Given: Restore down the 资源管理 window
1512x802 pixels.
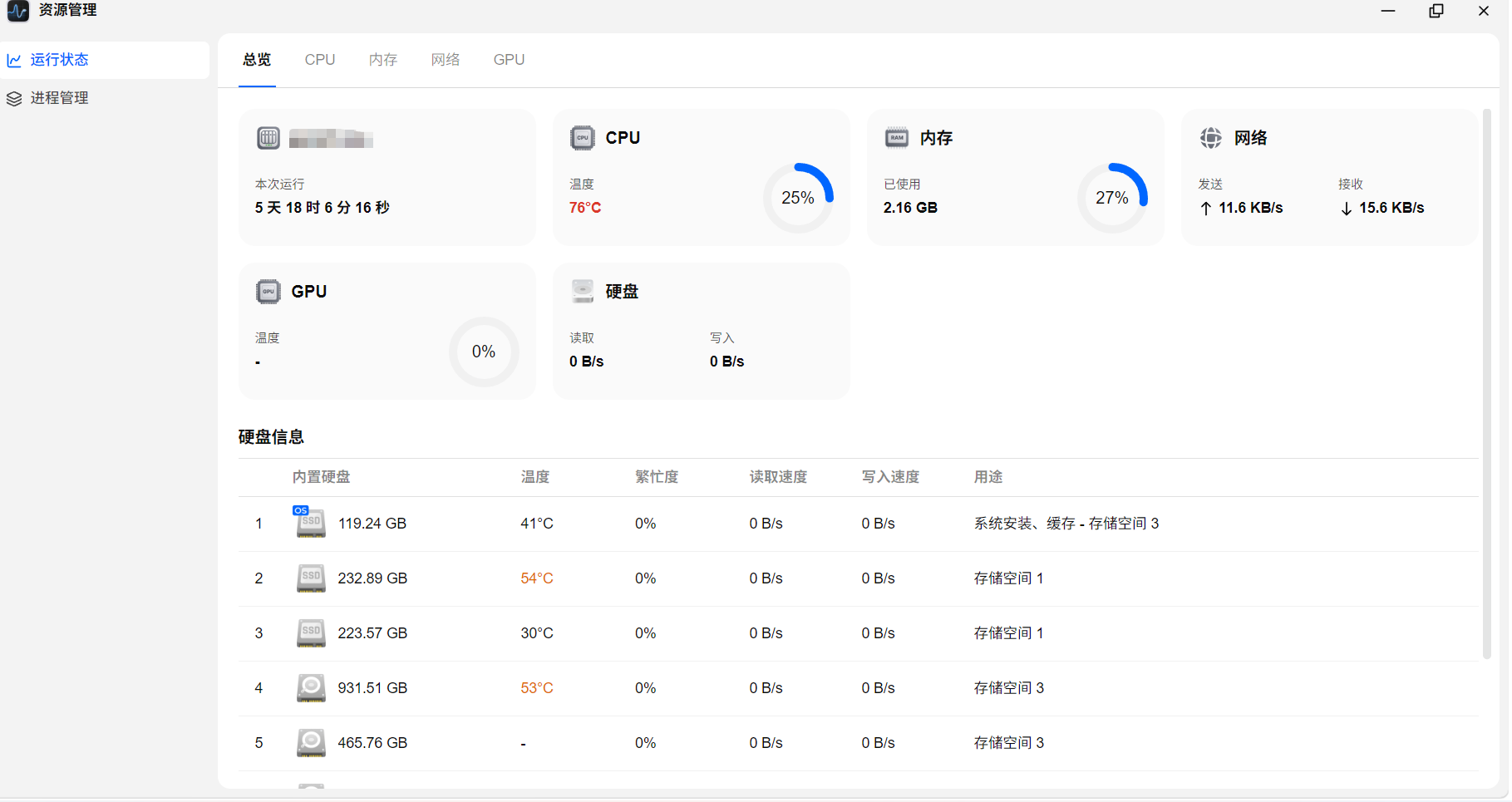Looking at the screenshot, I should coord(1436,11).
